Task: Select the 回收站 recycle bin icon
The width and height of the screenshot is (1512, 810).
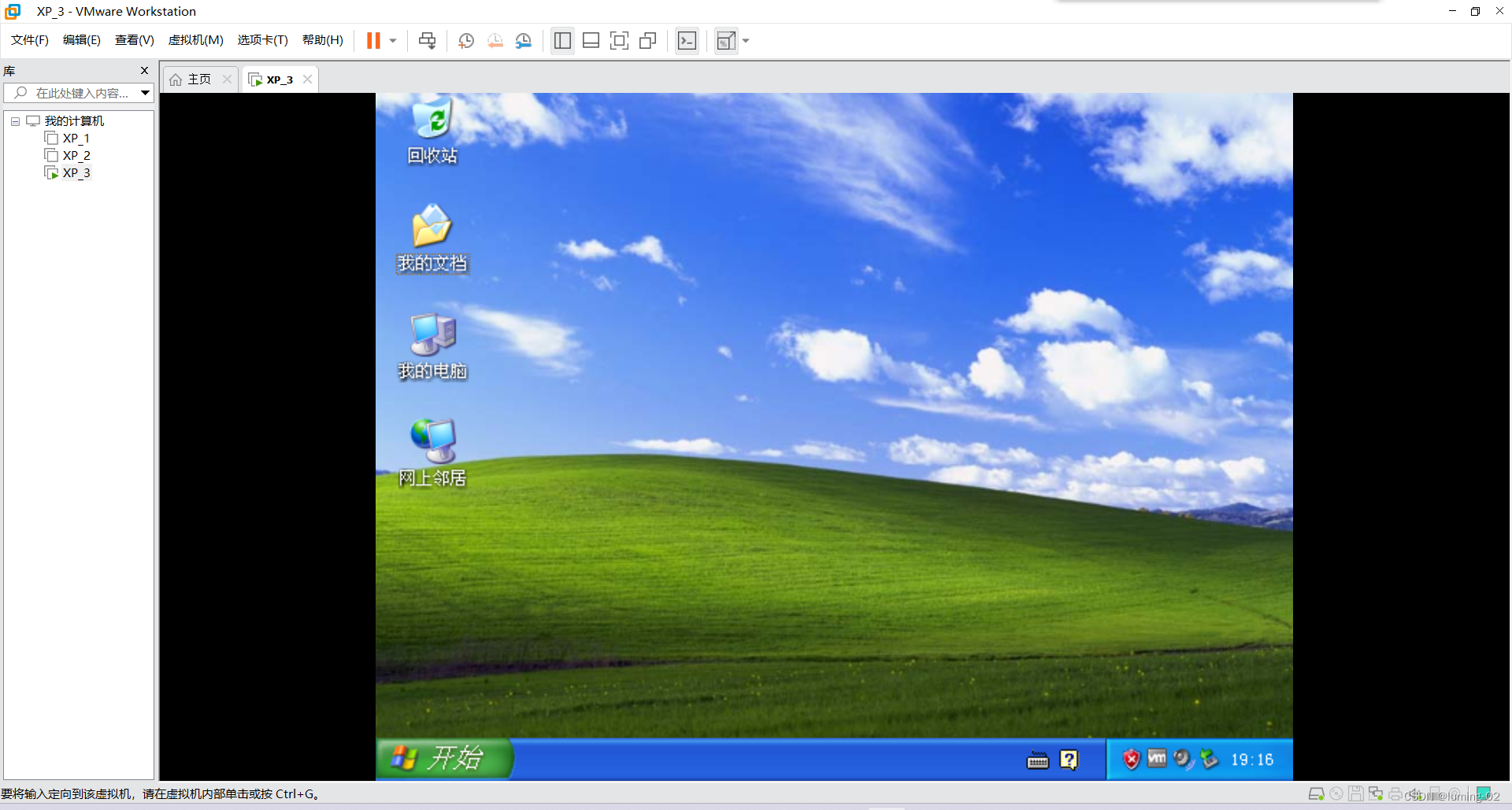Action: click(x=432, y=131)
